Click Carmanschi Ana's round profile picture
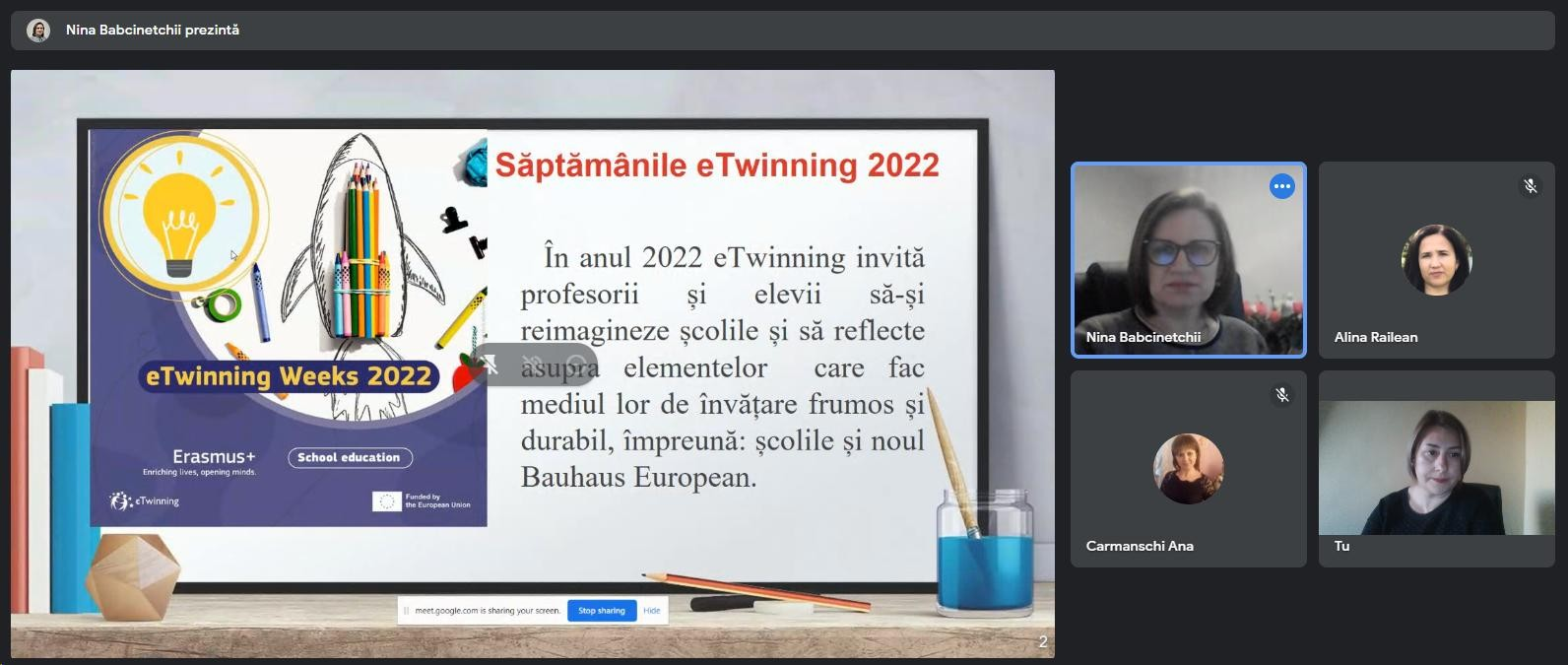The width and height of the screenshot is (1568, 665). (1188, 469)
